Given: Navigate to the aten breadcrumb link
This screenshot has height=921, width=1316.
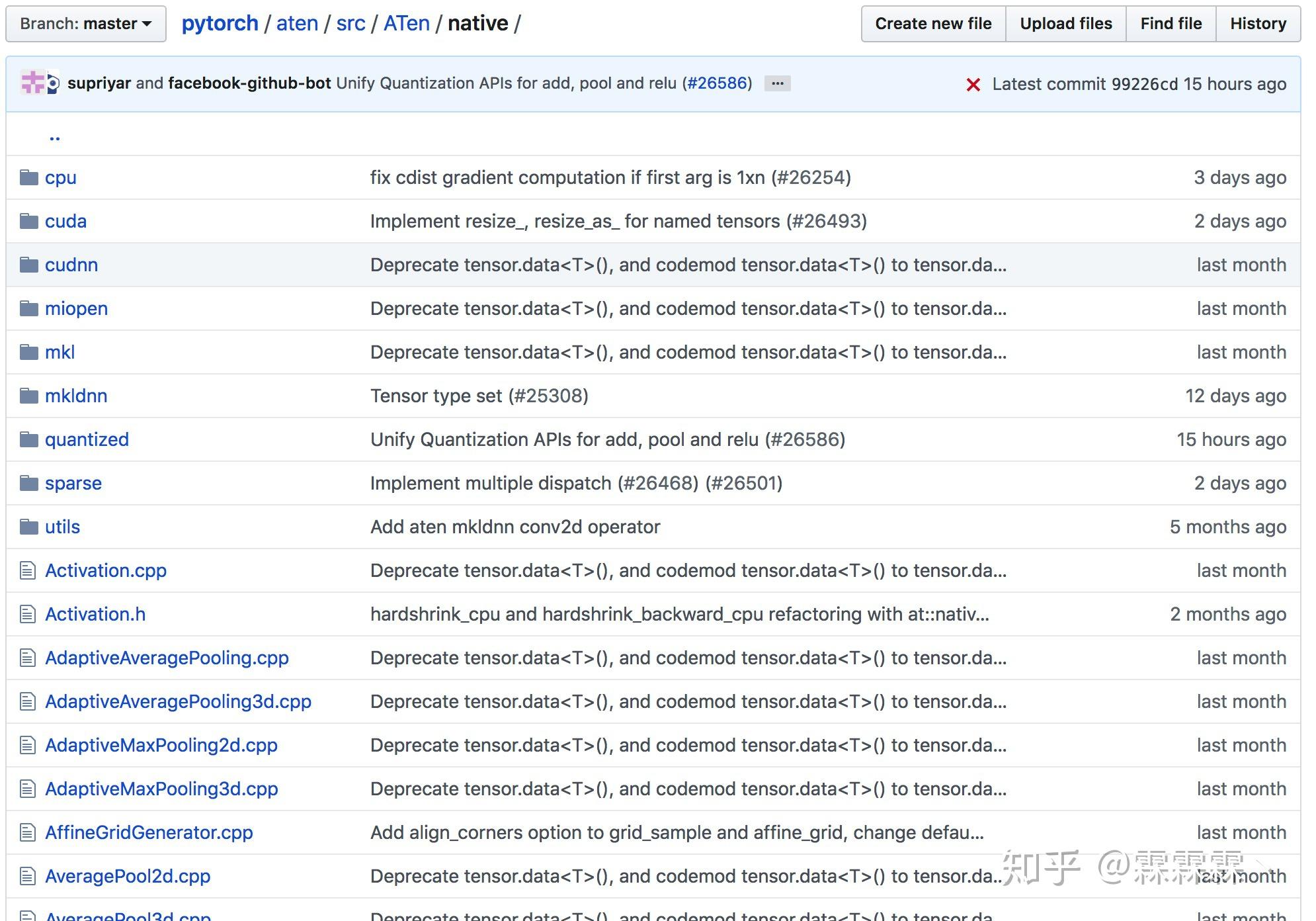Looking at the screenshot, I should pos(297,24).
